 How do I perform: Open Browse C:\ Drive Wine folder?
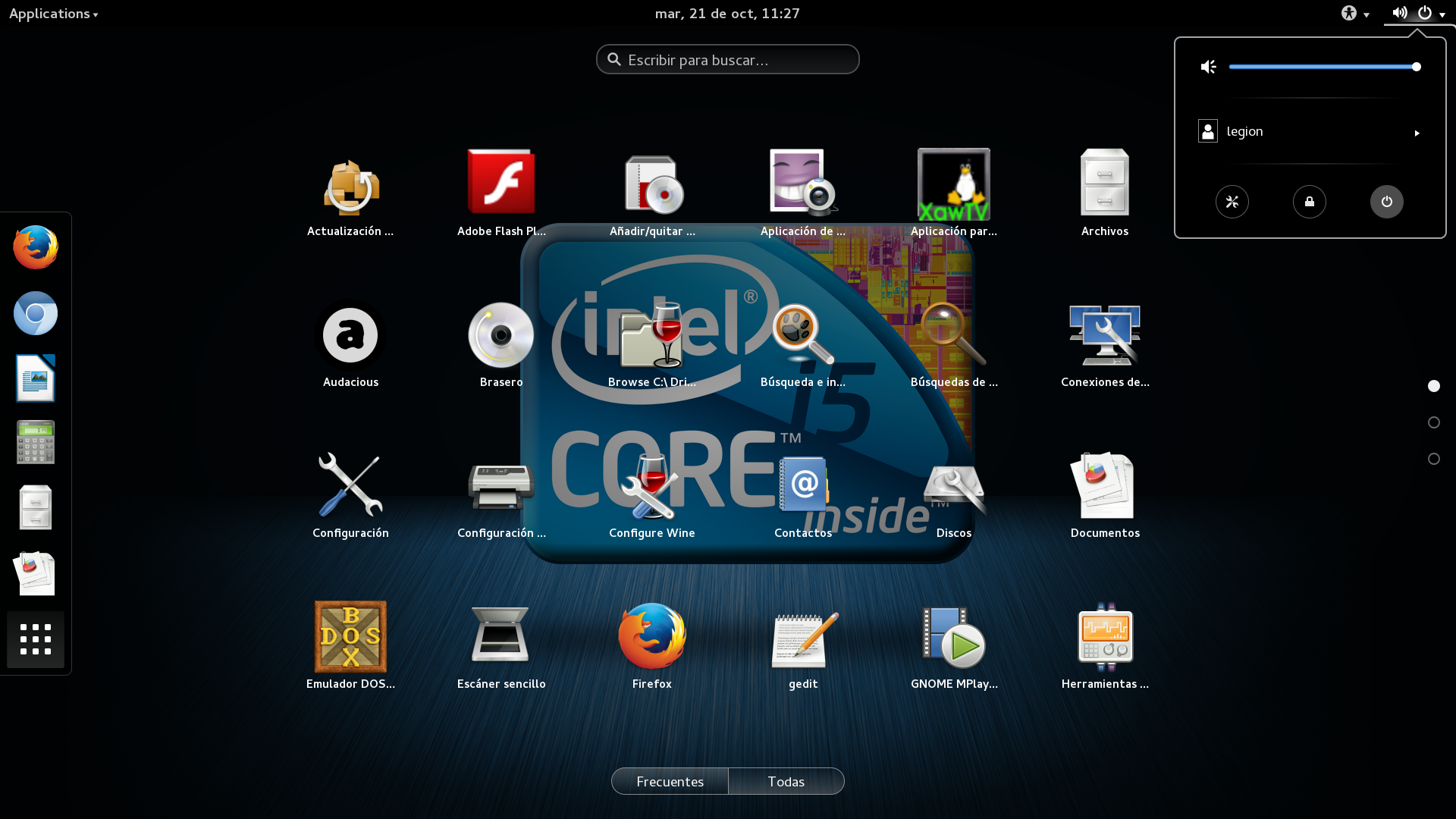point(652,345)
